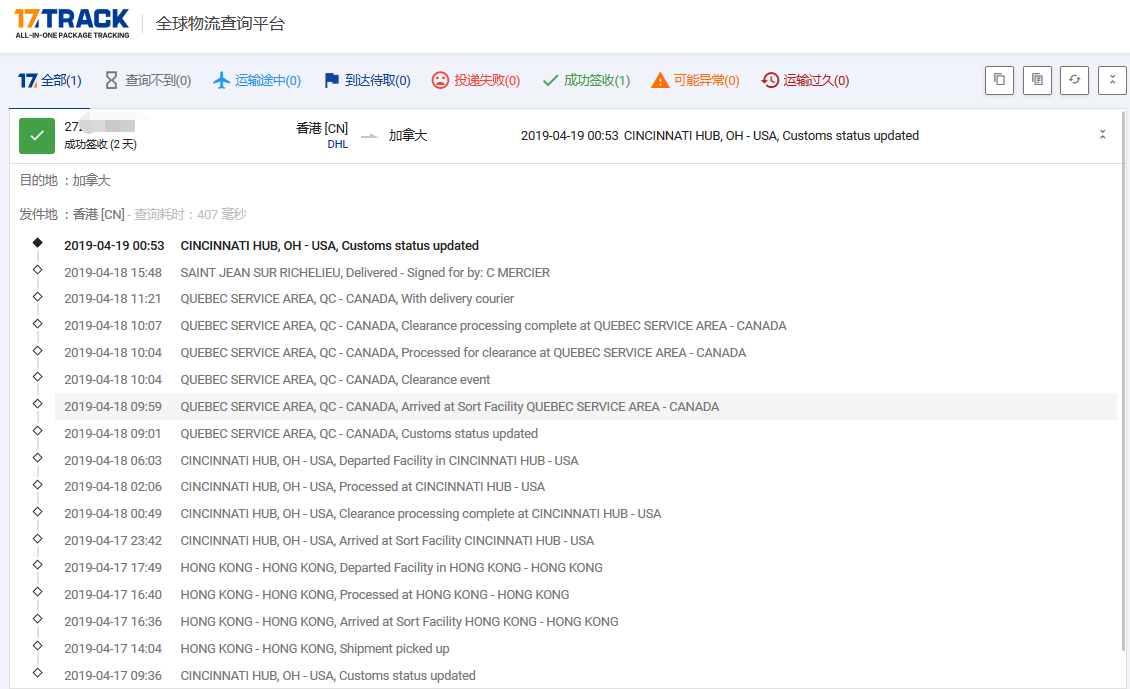Click the 17TRACK logo
Image resolution: width=1130 pixels, height=689 pixels.
point(72,23)
